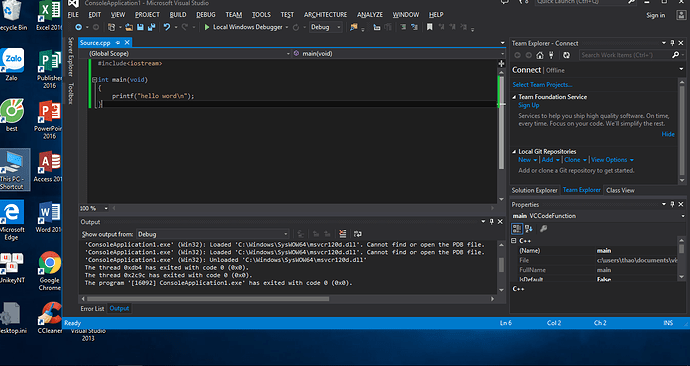This screenshot has height=366, width=690.
Task: Open the ARCHITECTURE menu
Action: tap(325, 15)
